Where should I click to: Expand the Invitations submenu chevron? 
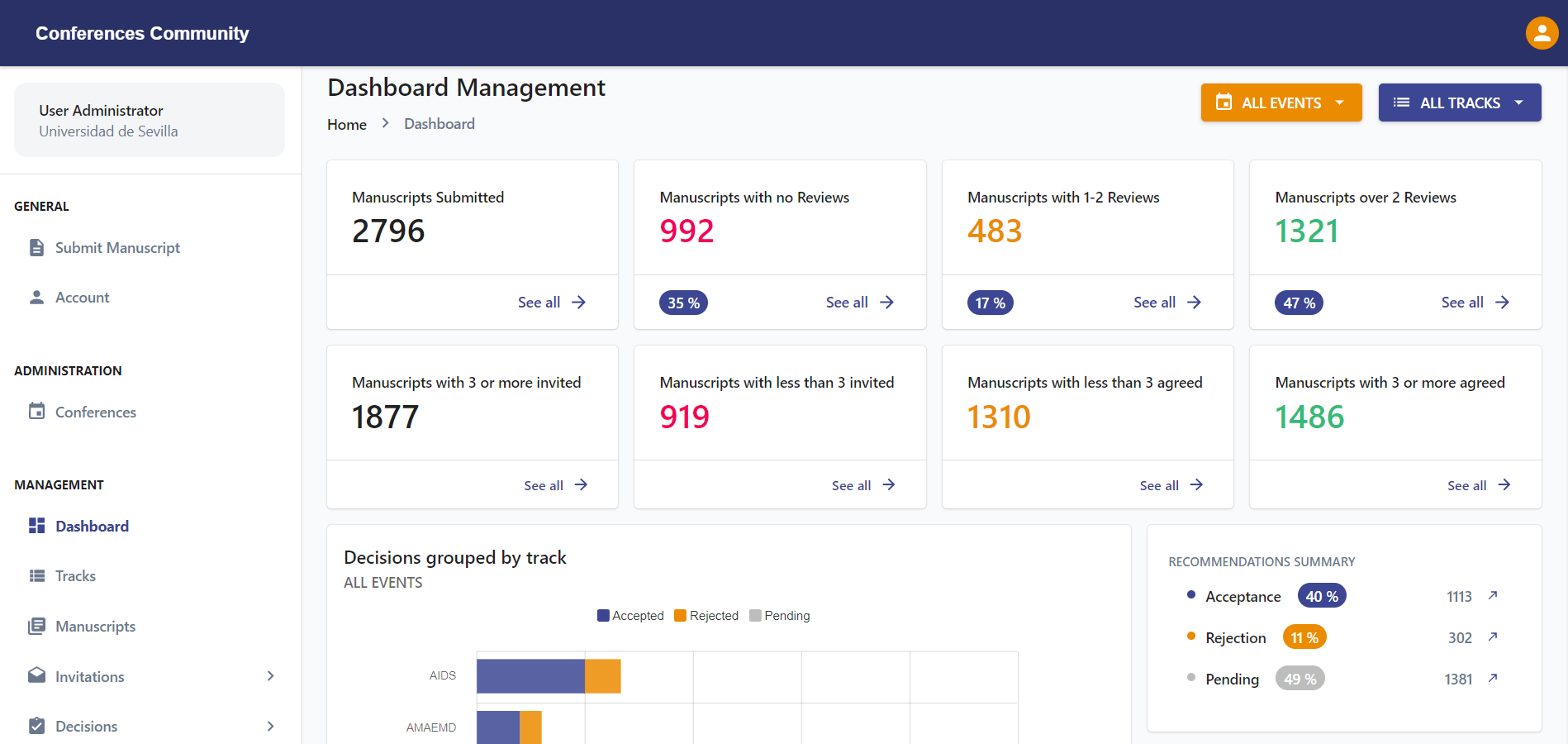click(x=270, y=676)
